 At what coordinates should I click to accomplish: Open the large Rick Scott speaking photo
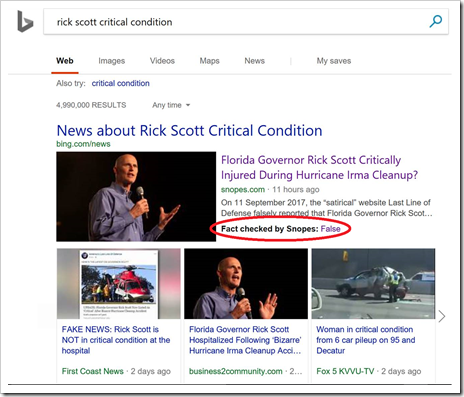point(136,196)
